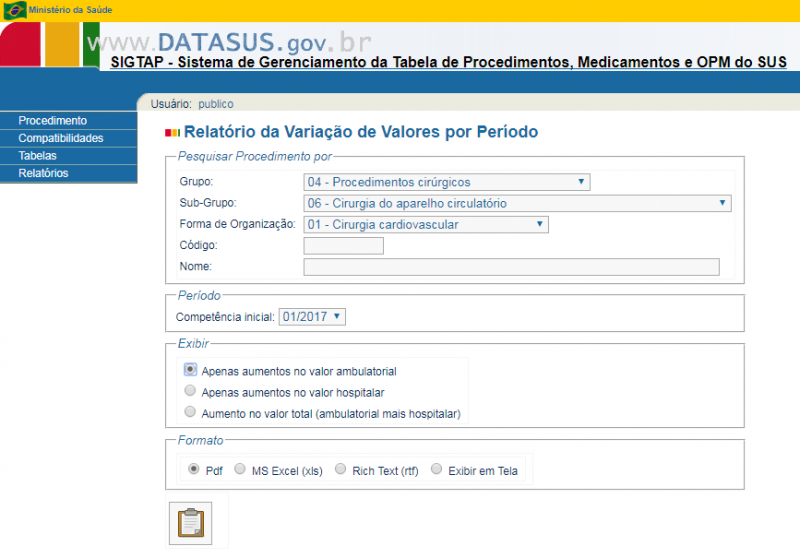Click the clipboard report generation icon

[x=190, y=523]
